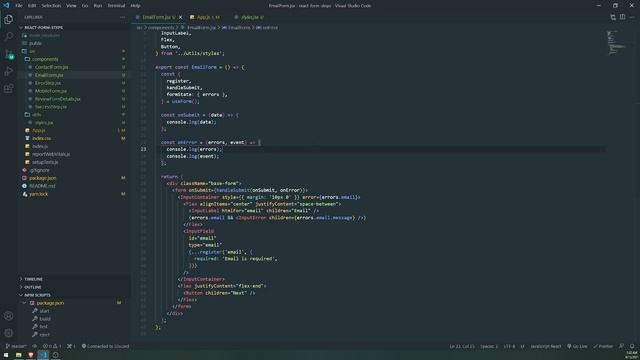Open the Source Control view
The height and width of the screenshot is (360, 640).
click(9, 54)
